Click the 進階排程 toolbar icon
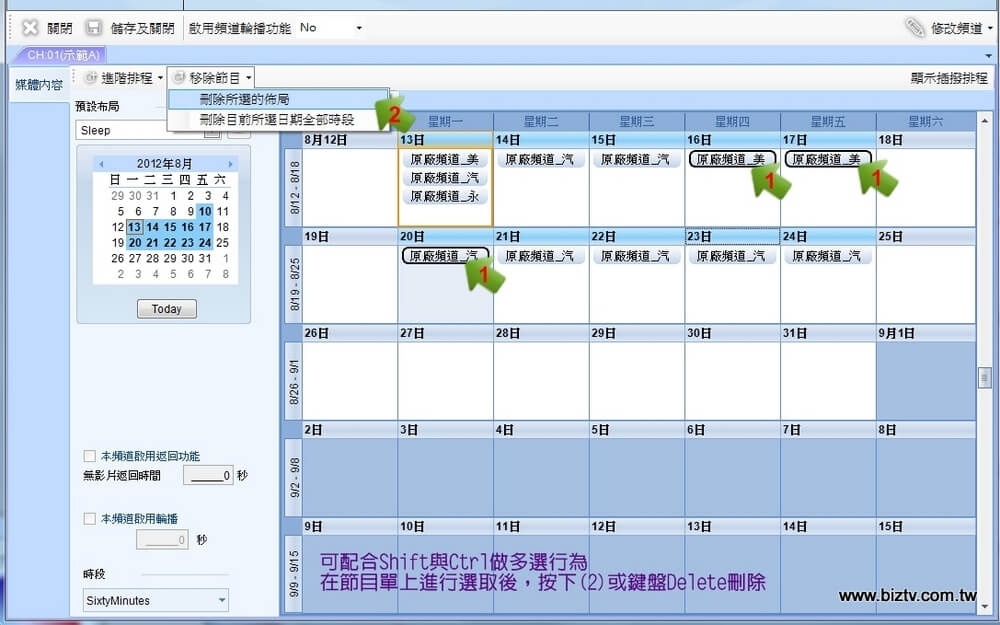Image resolution: width=1000 pixels, height=625 pixels. (91, 77)
